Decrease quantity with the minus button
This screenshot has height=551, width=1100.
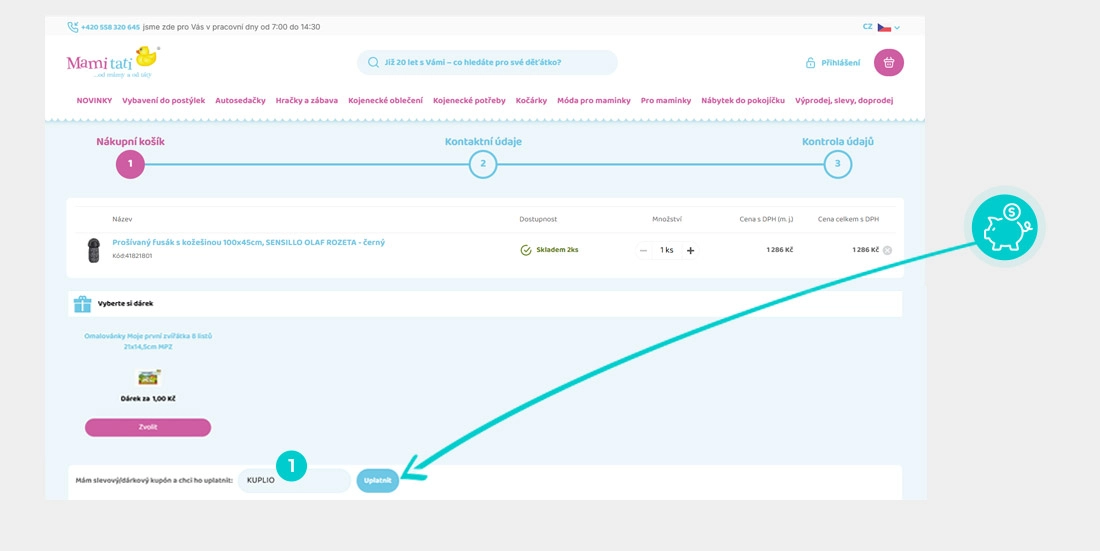pyautogui.click(x=643, y=250)
